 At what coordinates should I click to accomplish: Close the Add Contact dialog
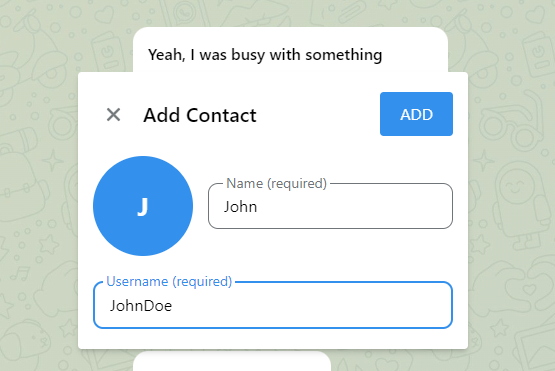[113, 115]
